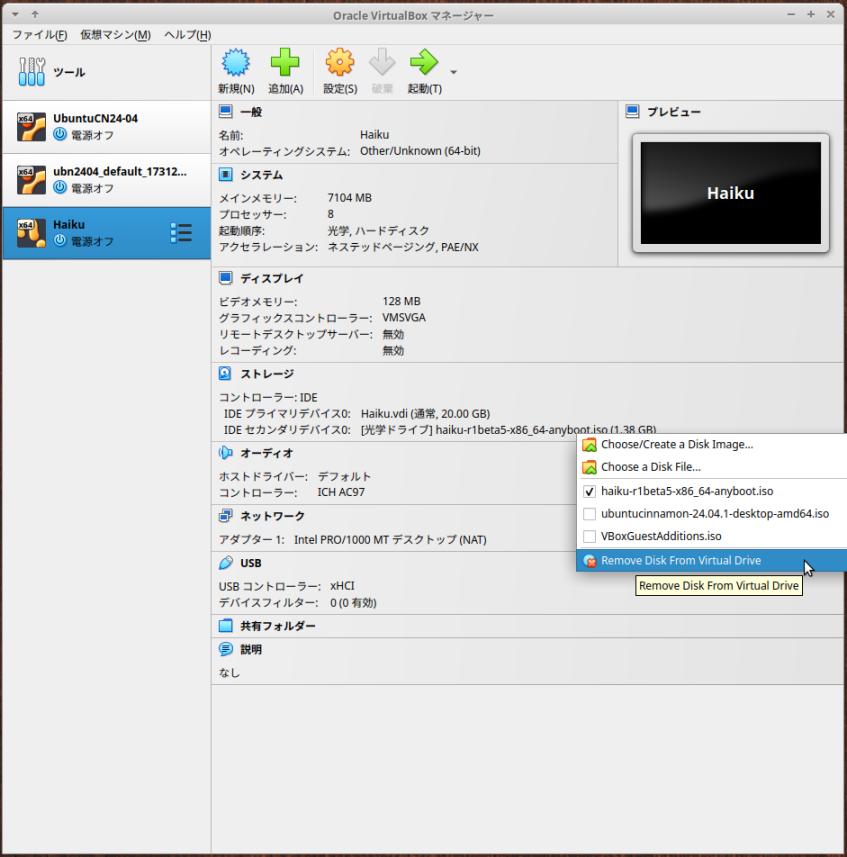Open window menu arrow in title bar
Screen dimensions: 847x857
pos(15,15)
